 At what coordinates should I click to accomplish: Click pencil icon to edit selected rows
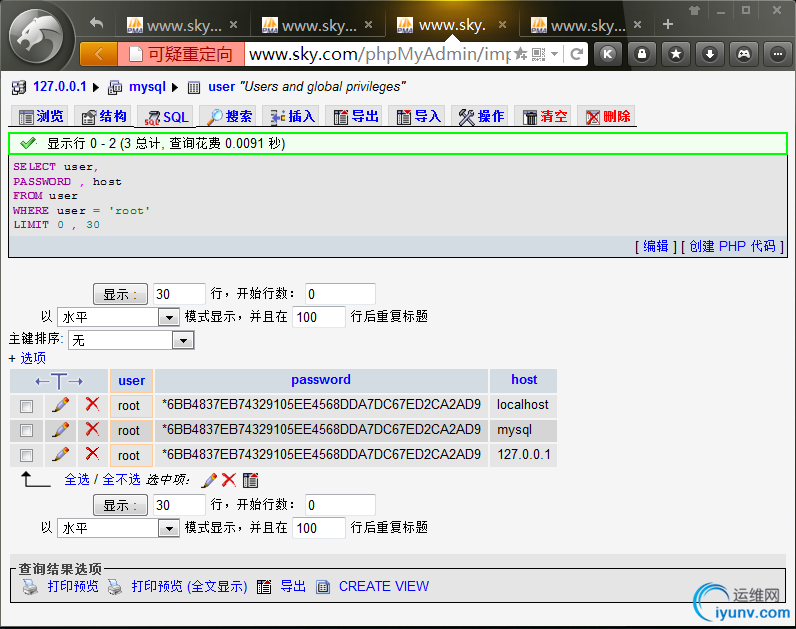click(209, 480)
